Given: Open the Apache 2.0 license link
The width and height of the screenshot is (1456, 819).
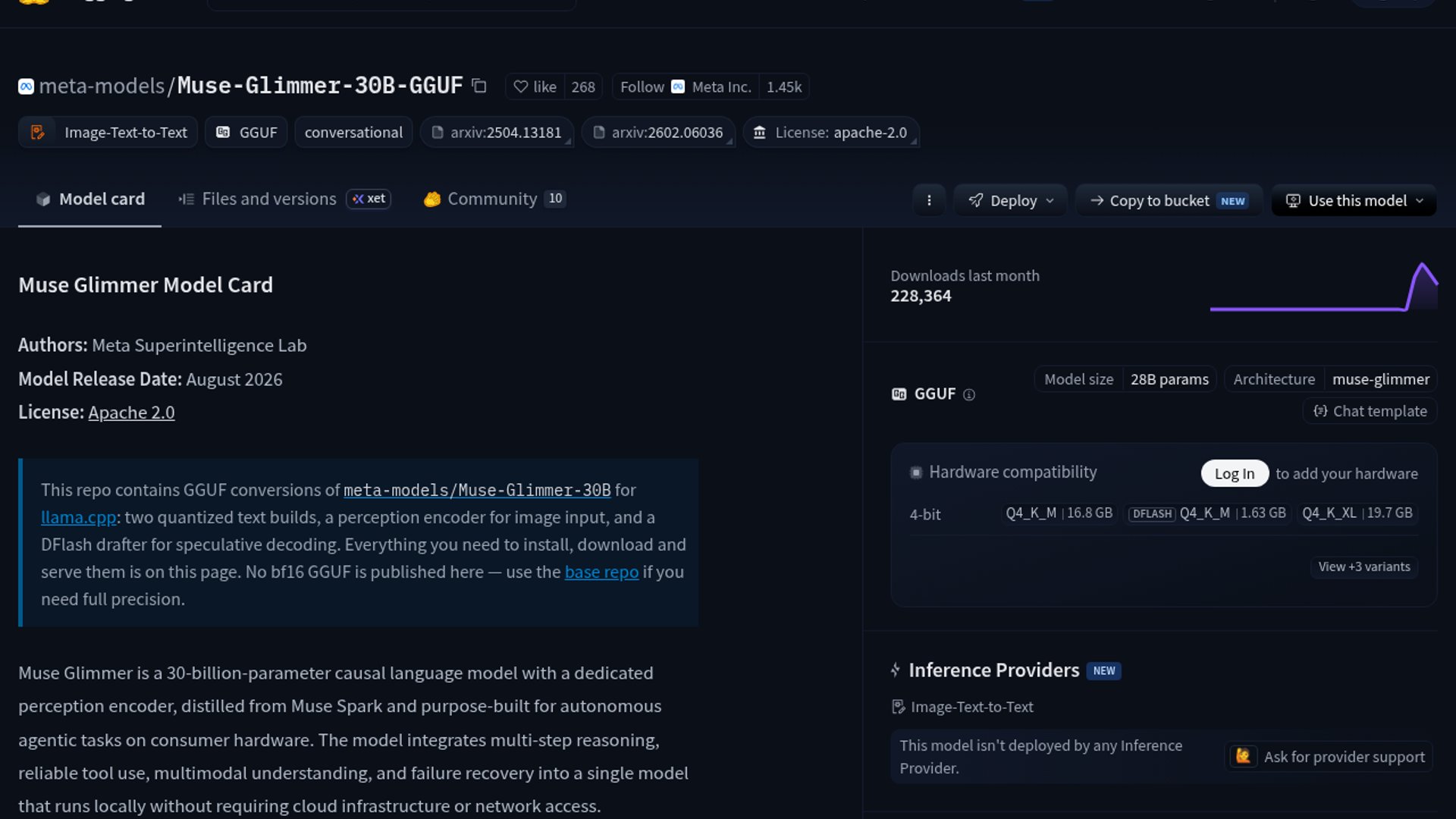Looking at the screenshot, I should (x=131, y=412).
